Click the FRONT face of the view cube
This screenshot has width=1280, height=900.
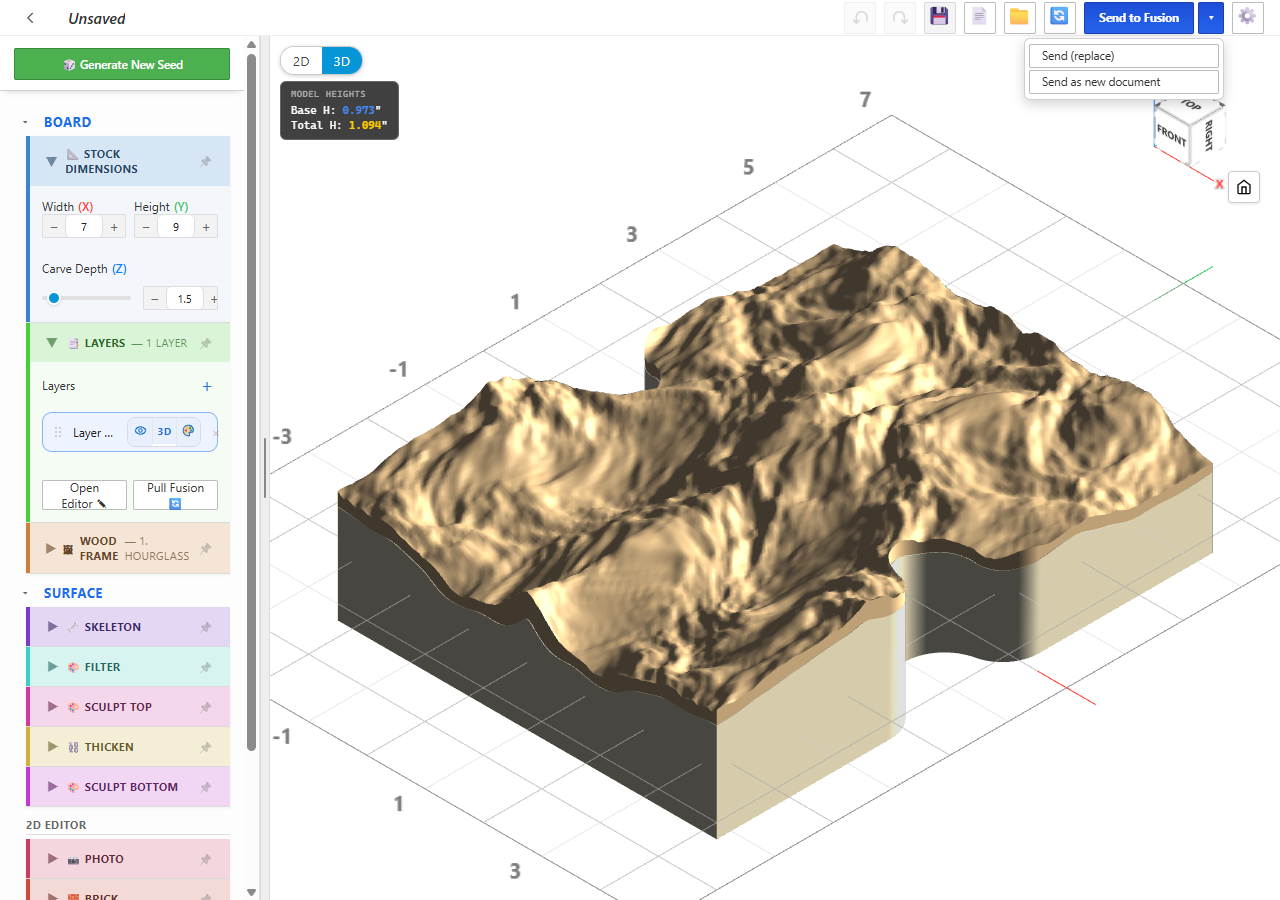click(1171, 134)
